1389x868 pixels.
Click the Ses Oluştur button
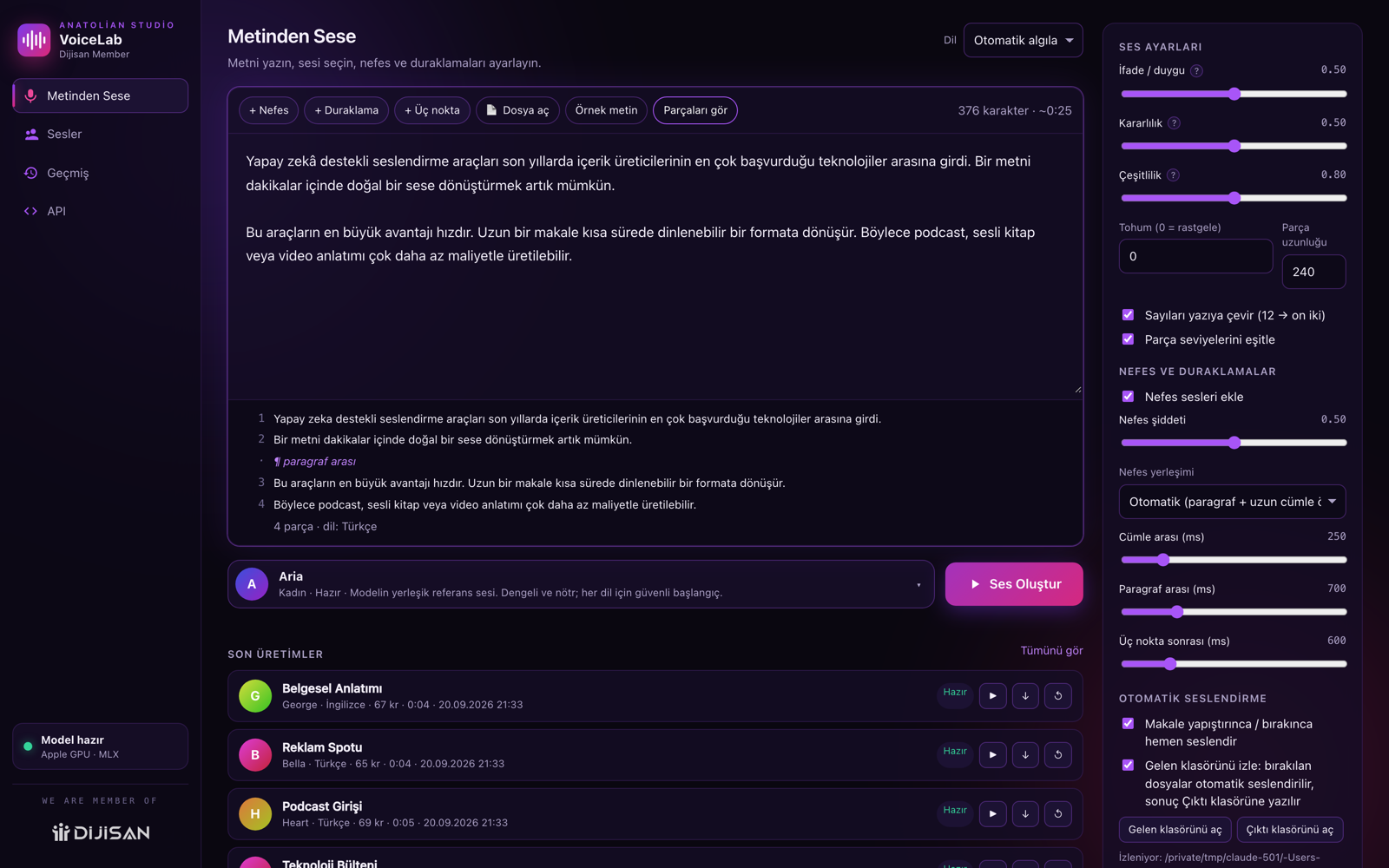point(1014,584)
